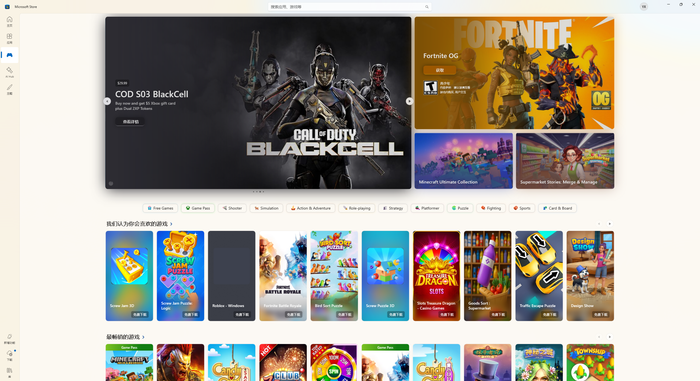Open the pen icon section below AI Hub
700x381 pixels.
pos(9,89)
